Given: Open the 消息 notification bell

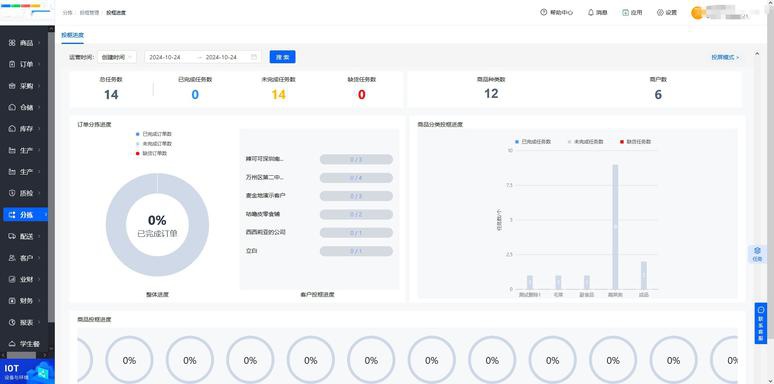Looking at the screenshot, I should [590, 12].
